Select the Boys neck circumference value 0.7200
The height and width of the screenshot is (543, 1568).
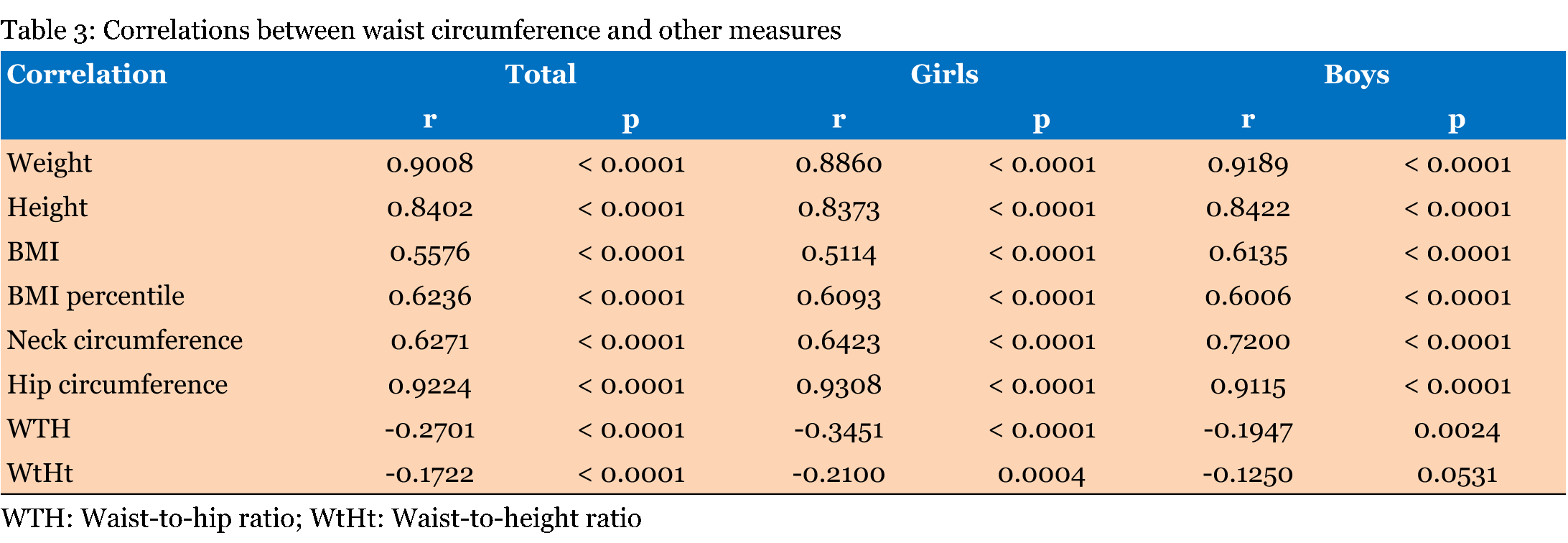(x=1248, y=341)
